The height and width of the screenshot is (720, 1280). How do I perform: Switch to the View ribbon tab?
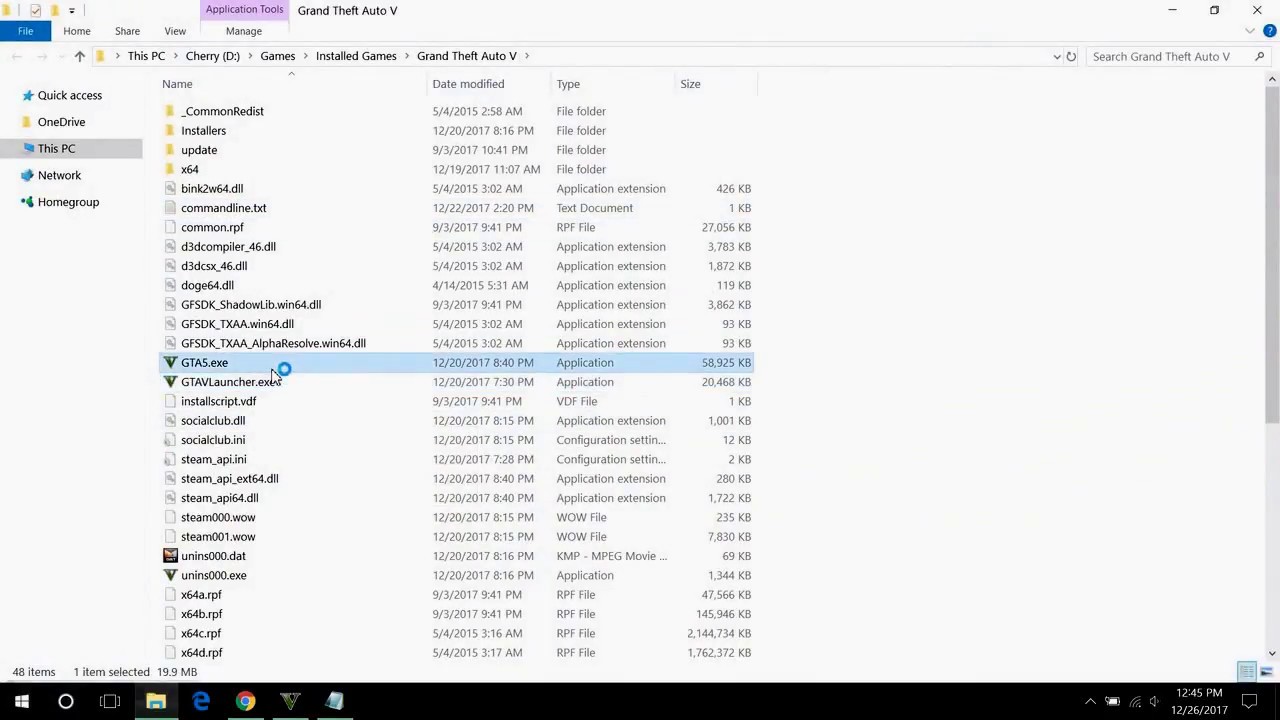click(x=175, y=31)
